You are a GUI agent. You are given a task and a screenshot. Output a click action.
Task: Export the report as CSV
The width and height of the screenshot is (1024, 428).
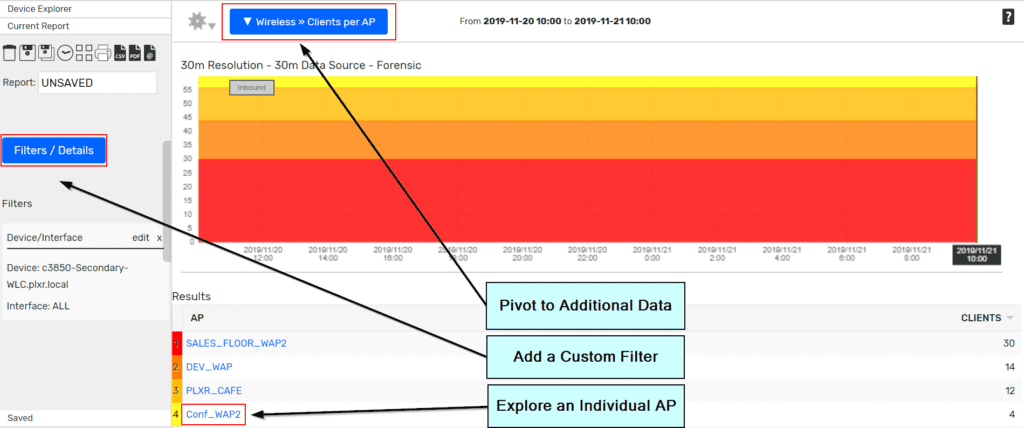pyautogui.click(x=120, y=53)
